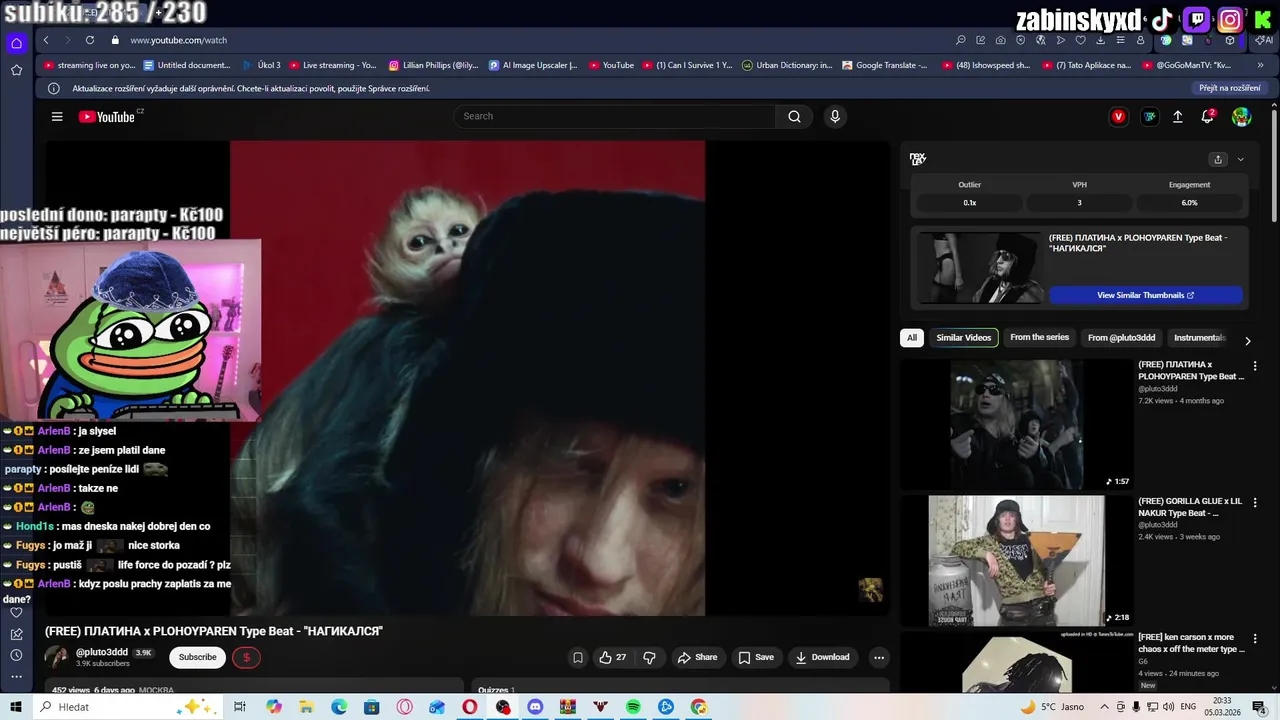
Task: Click the red dollar icon beside Subscribe
Action: (x=246, y=657)
